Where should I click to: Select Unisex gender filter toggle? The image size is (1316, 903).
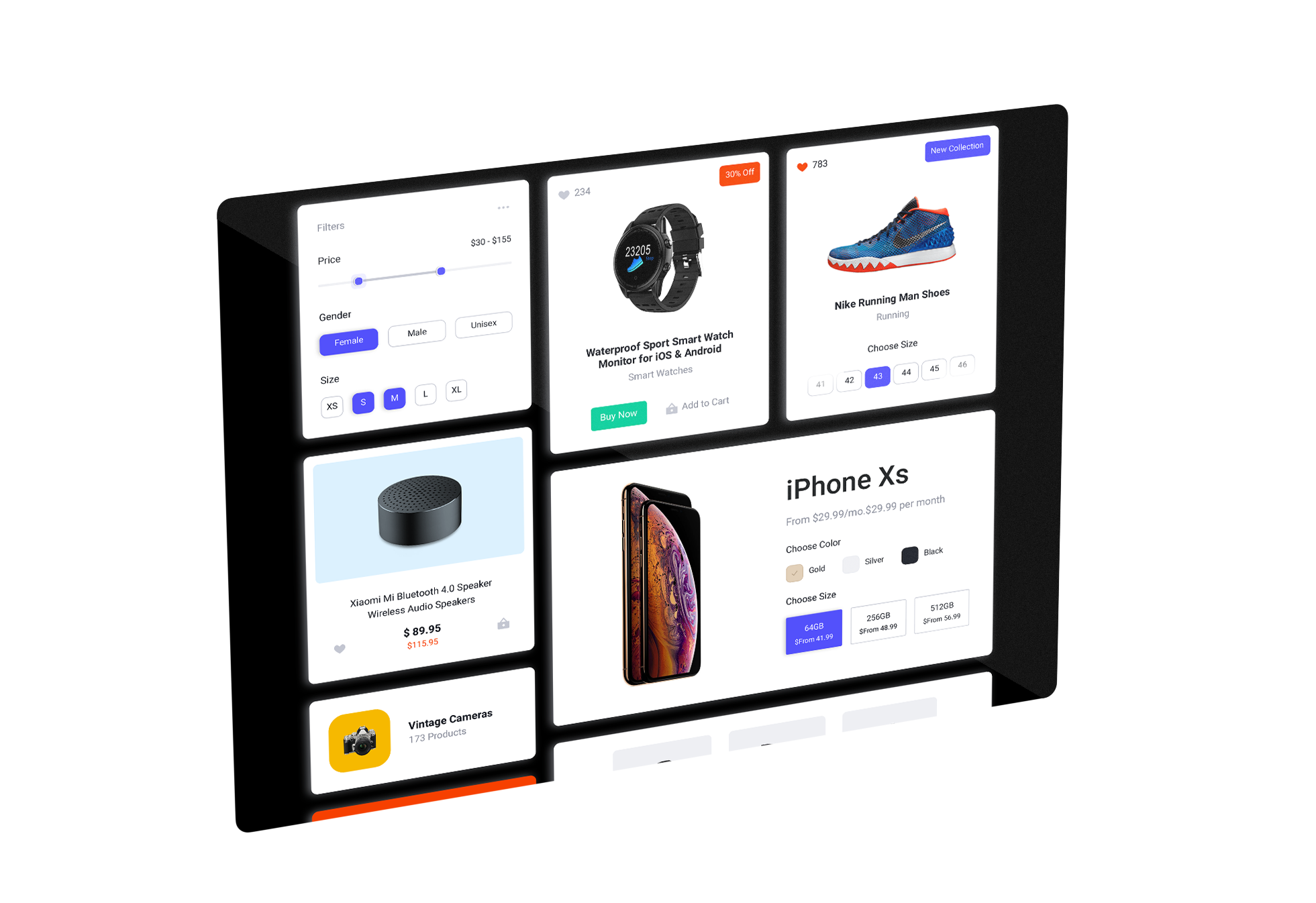pyautogui.click(x=483, y=325)
